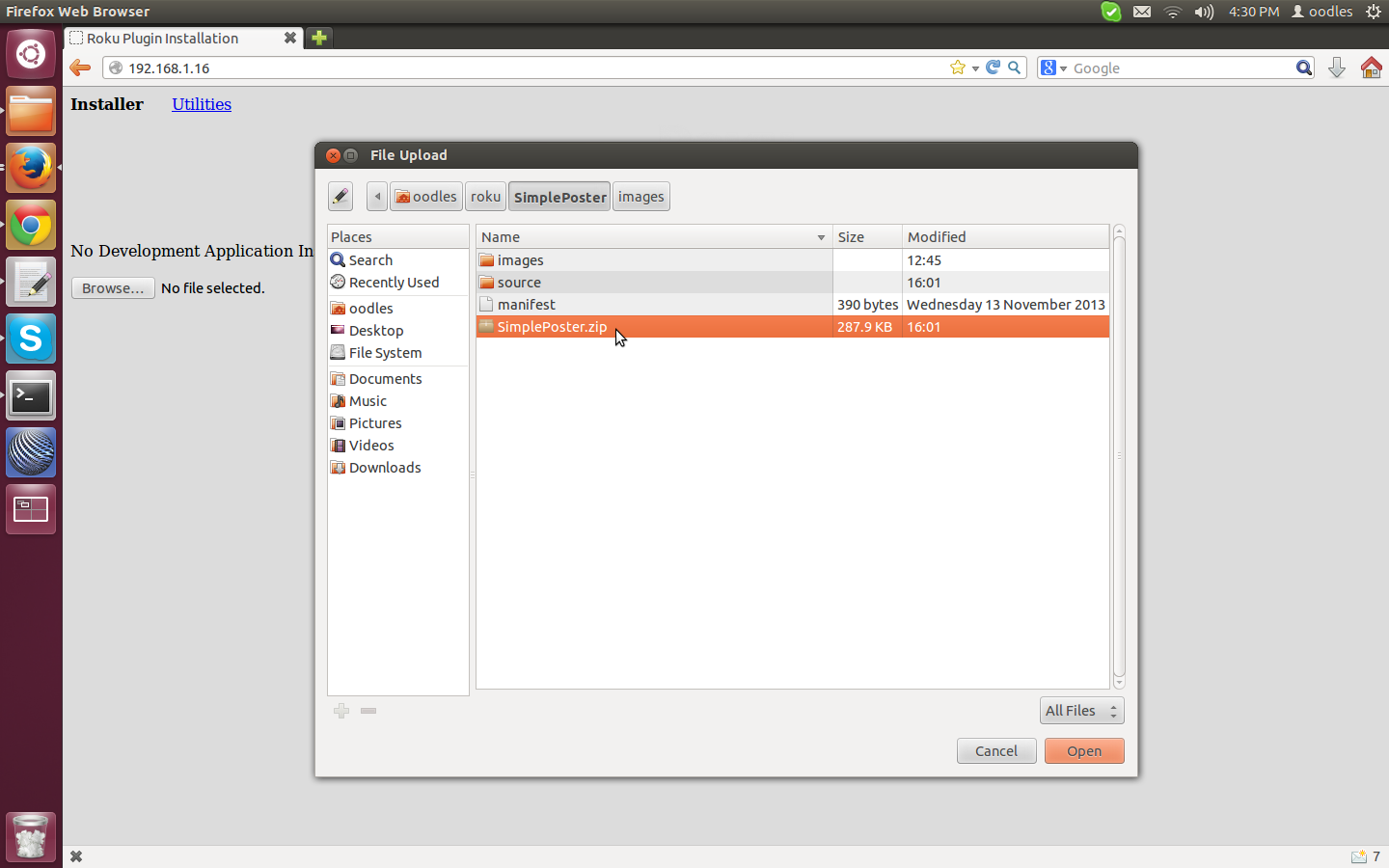Toggle the type-a-filename pencil button

340,197
